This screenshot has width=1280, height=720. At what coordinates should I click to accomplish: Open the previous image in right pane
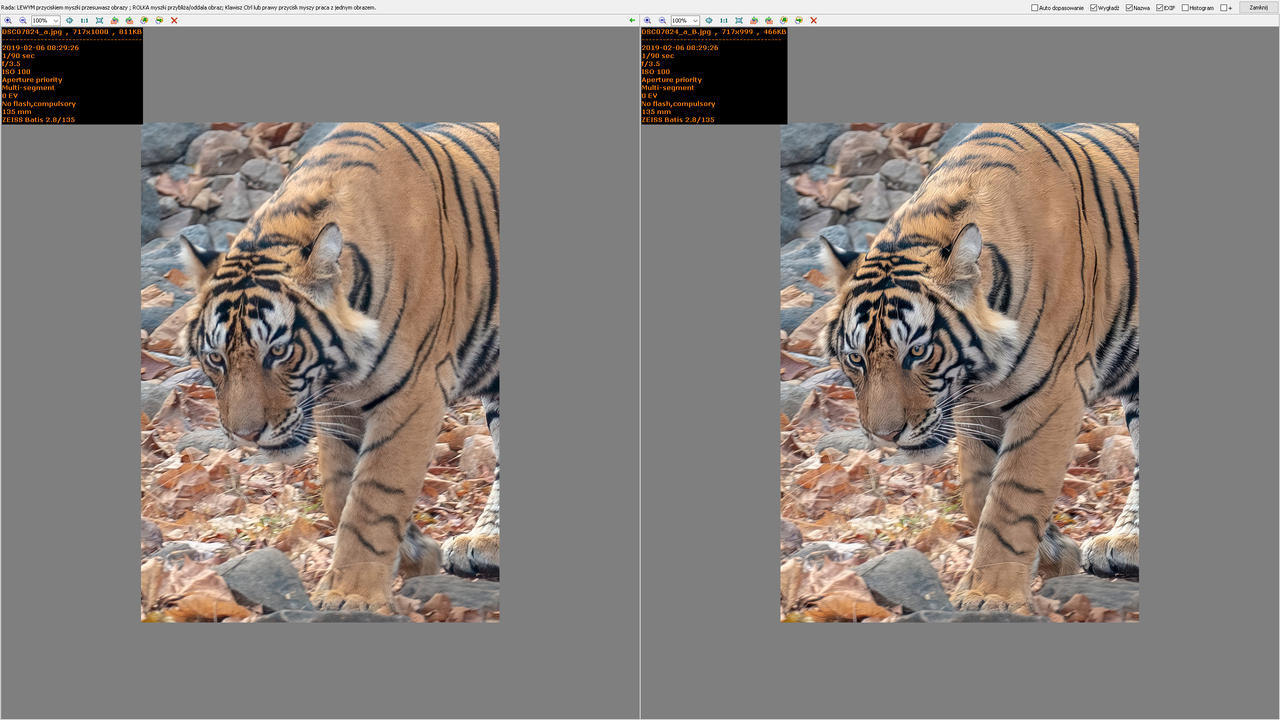pos(783,20)
